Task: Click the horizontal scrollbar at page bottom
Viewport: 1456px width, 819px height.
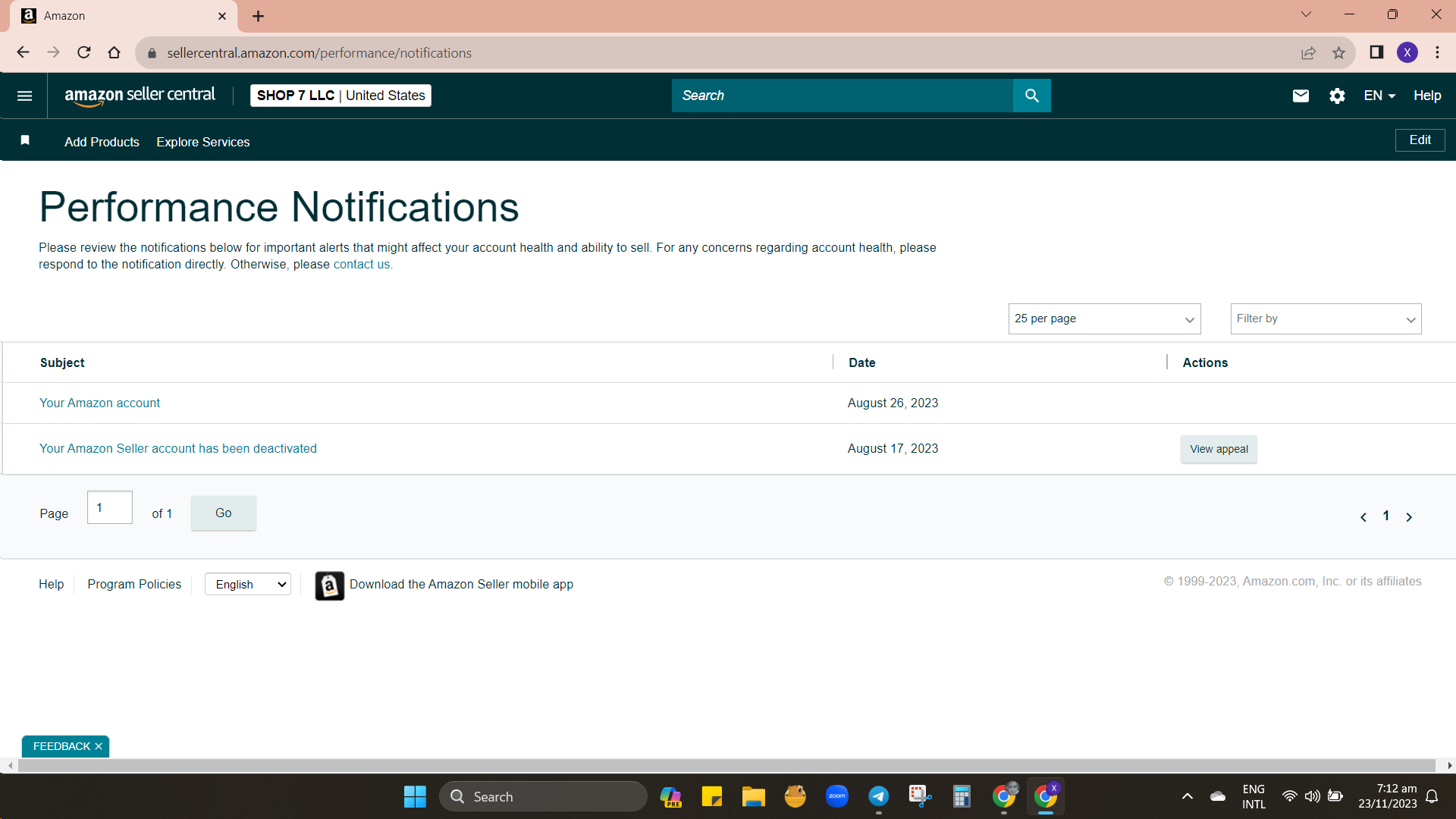Action: (726, 766)
